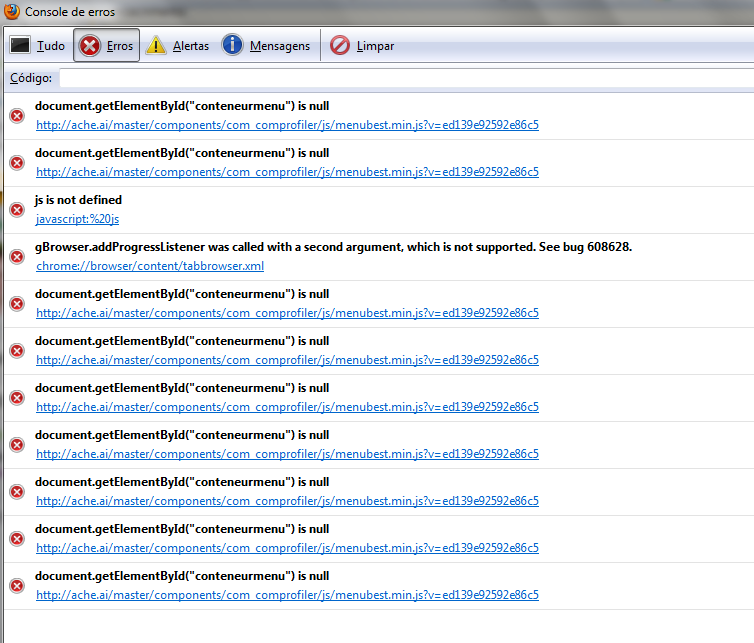
Task: Click error icon beside the gBrowser.addProgressListener message
Action: [17, 257]
